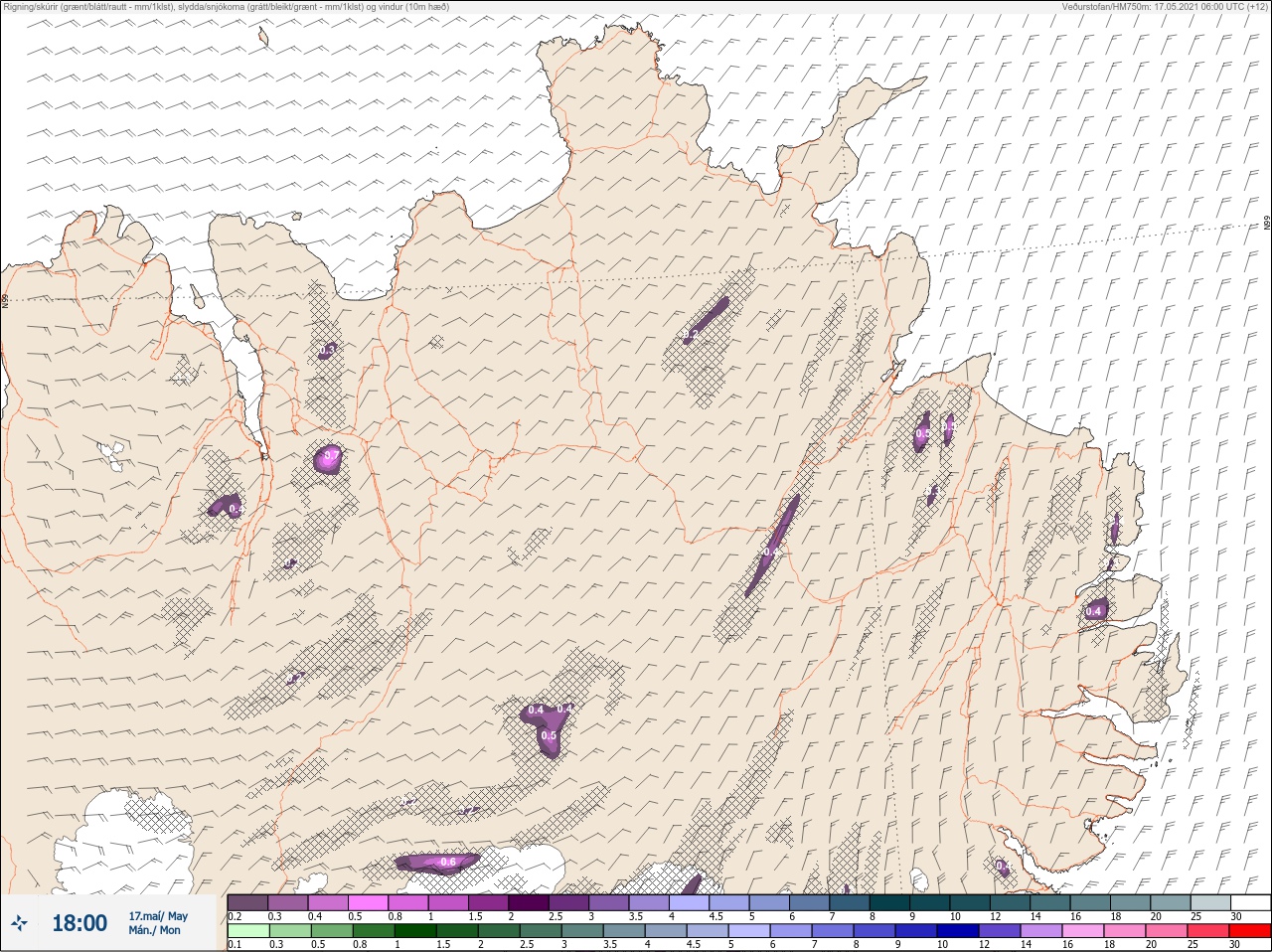Select the 18:00 forecast time display
The width and height of the screenshot is (1272, 952).
click(x=79, y=923)
